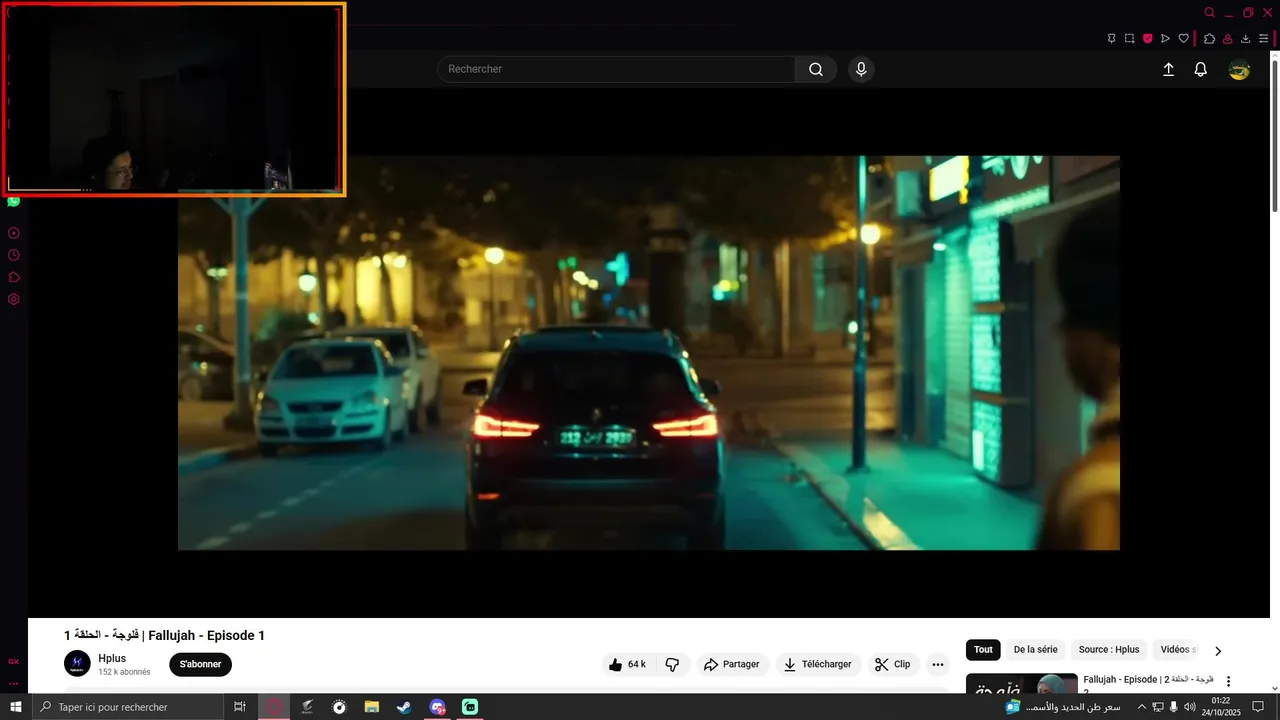This screenshot has height=720, width=1280.
Task: Click the Hplus channel name
Action: (112, 658)
